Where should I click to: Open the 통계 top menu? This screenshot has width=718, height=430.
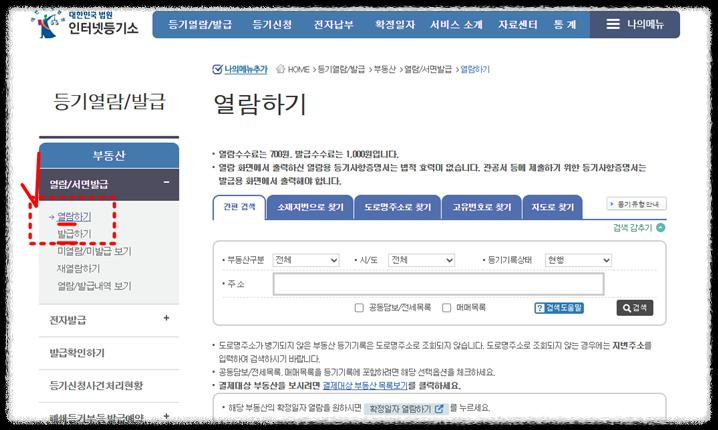click(x=565, y=25)
